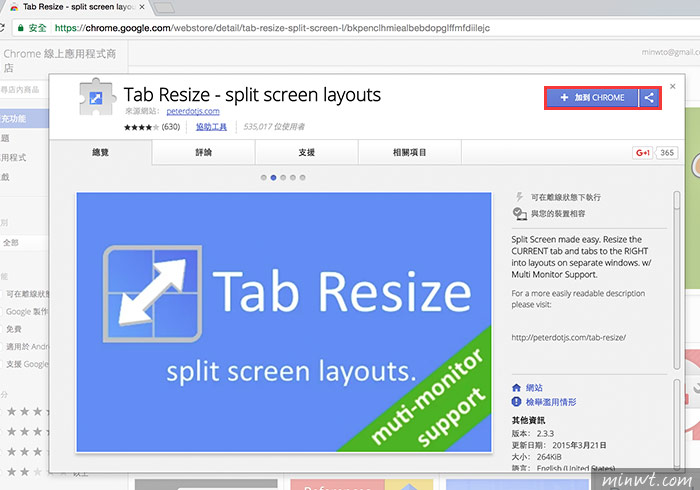Image resolution: width=700 pixels, height=490 pixels.
Task: Click the text 'http://peterdotjs.com/tab-resize/' in description
Action: 569,337
